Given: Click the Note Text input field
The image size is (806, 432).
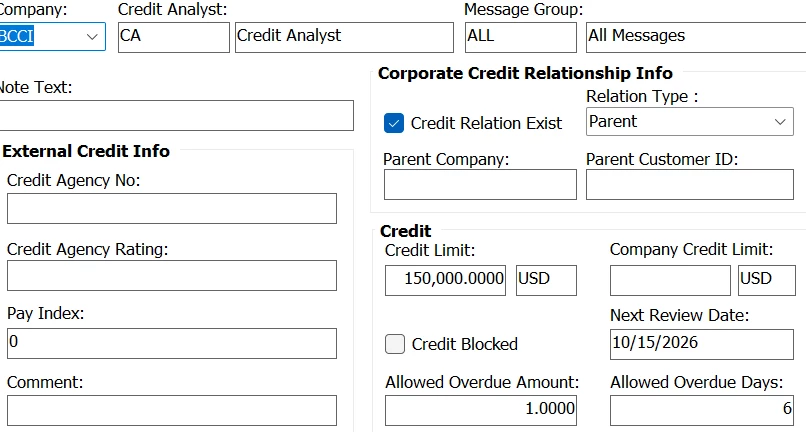Looking at the screenshot, I should click(176, 115).
